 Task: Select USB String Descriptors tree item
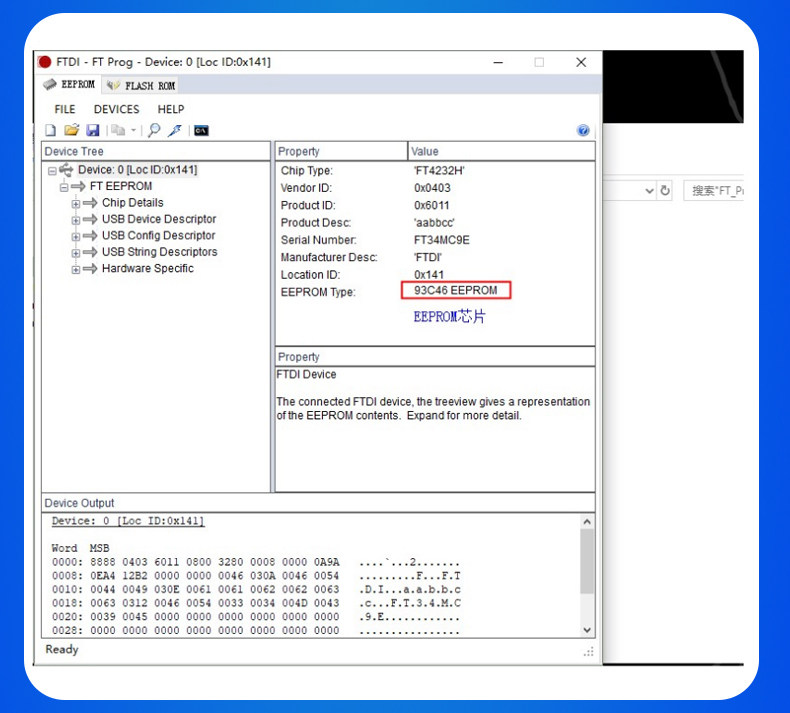[159, 251]
